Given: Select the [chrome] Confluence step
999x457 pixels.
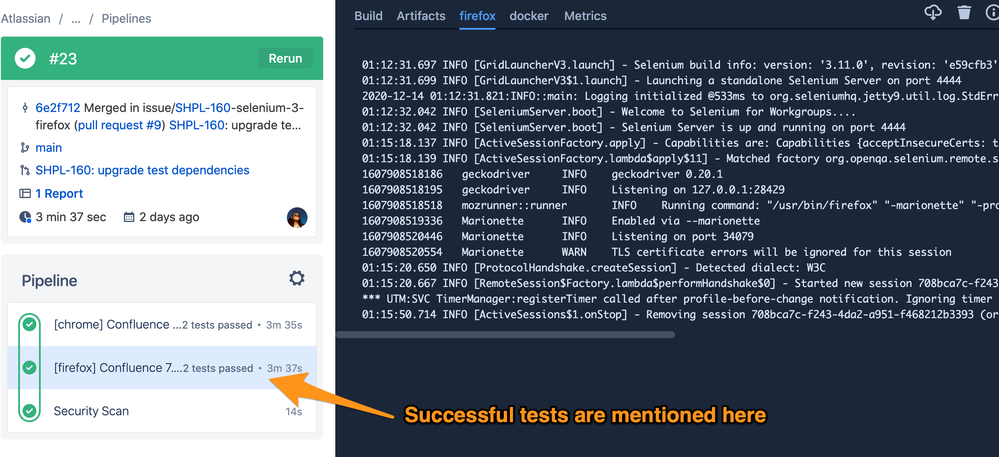Looking at the screenshot, I should [x=161, y=325].
